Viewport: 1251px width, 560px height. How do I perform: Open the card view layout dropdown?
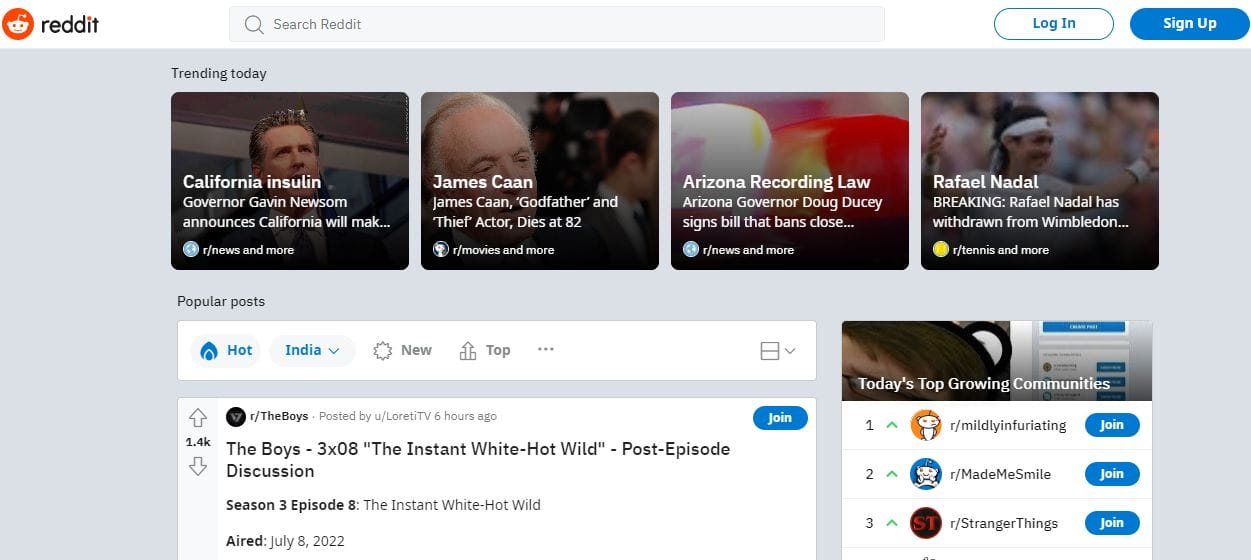click(x=778, y=351)
